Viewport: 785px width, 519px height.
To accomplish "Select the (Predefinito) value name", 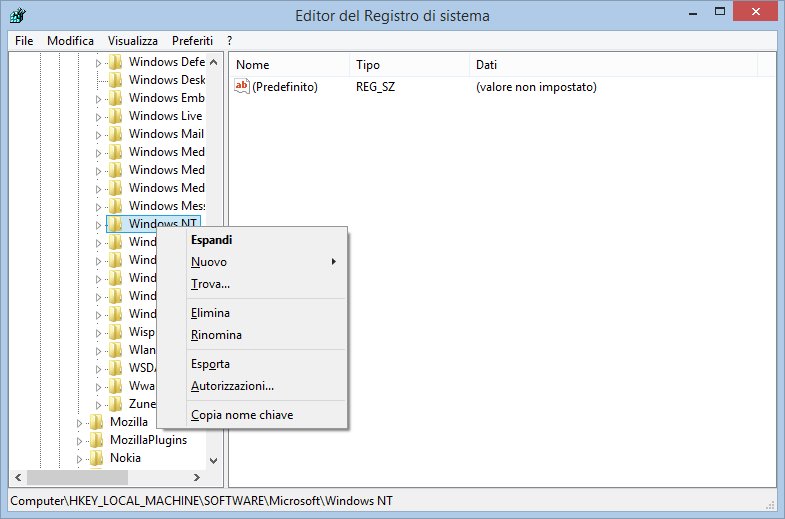I will [x=285, y=87].
